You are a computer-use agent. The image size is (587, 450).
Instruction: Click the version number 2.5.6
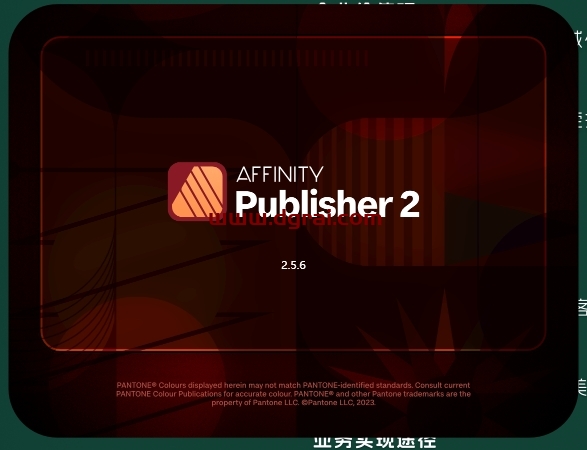[x=294, y=265]
